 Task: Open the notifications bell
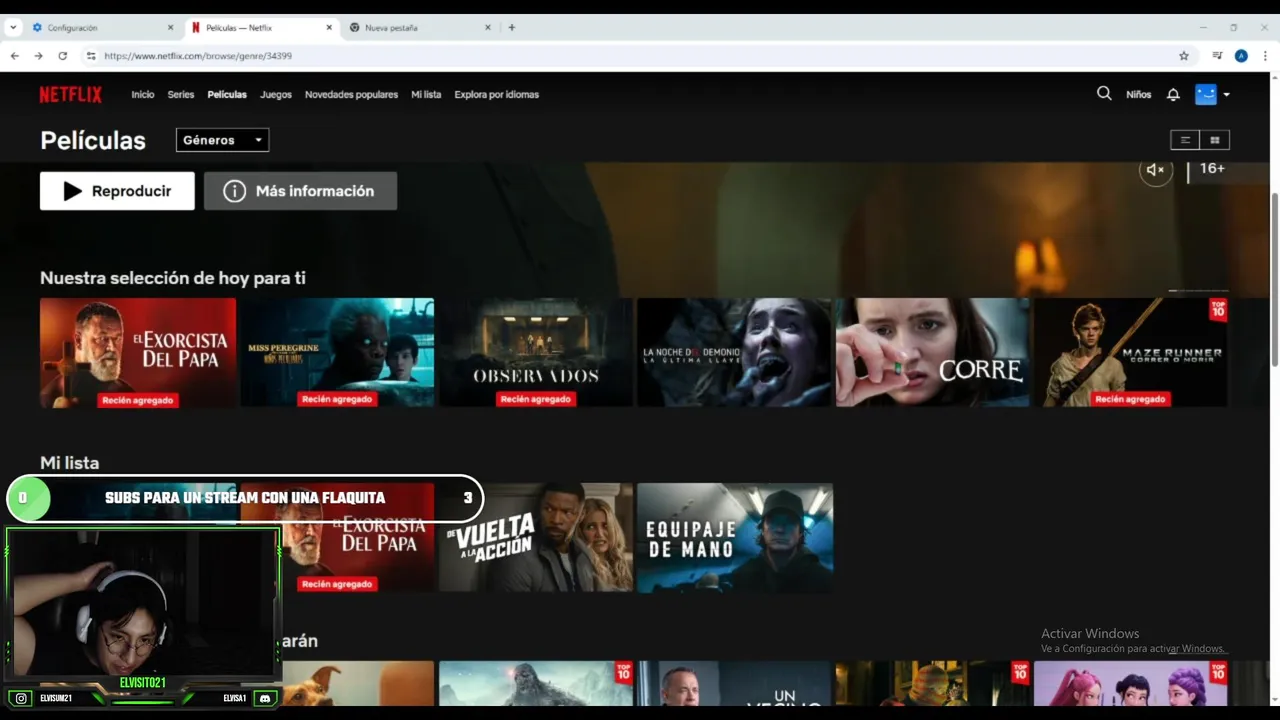coord(1173,94)
